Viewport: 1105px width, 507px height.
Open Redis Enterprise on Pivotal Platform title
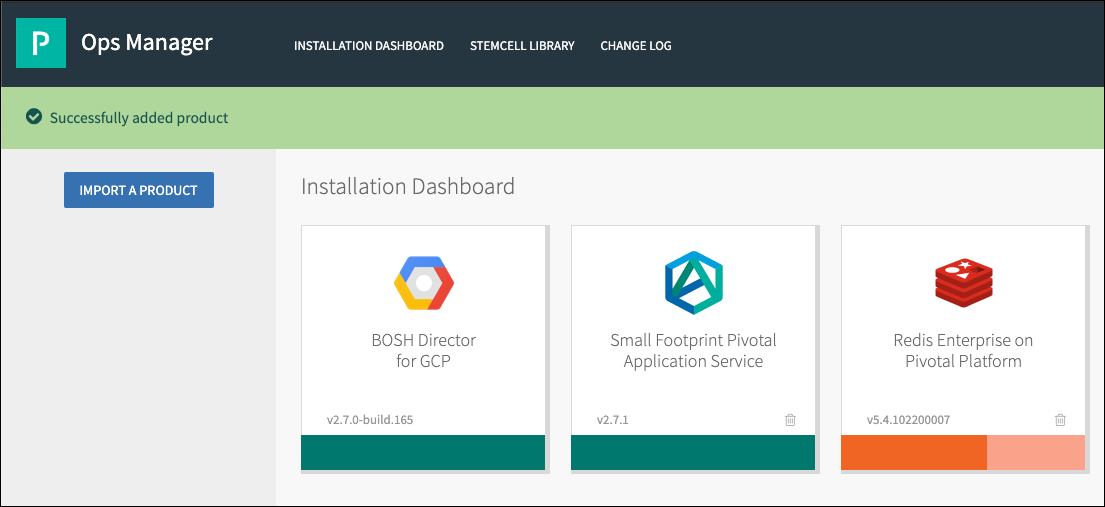(963, 350)
